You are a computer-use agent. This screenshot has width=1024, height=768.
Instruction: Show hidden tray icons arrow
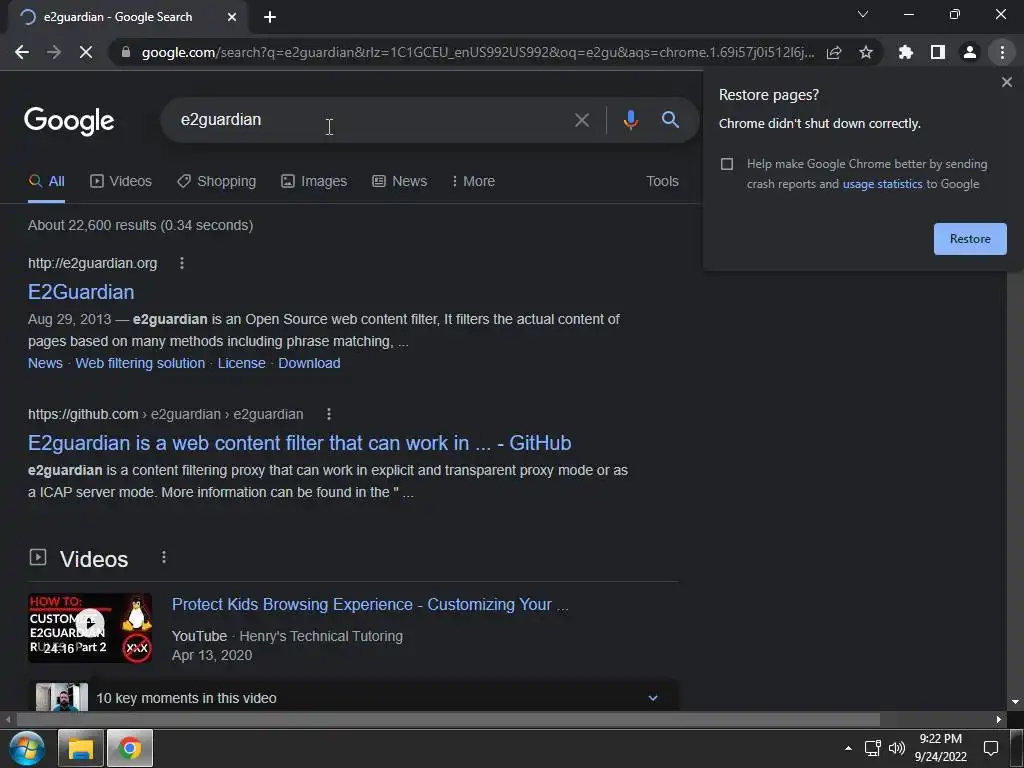pos(848,748)
